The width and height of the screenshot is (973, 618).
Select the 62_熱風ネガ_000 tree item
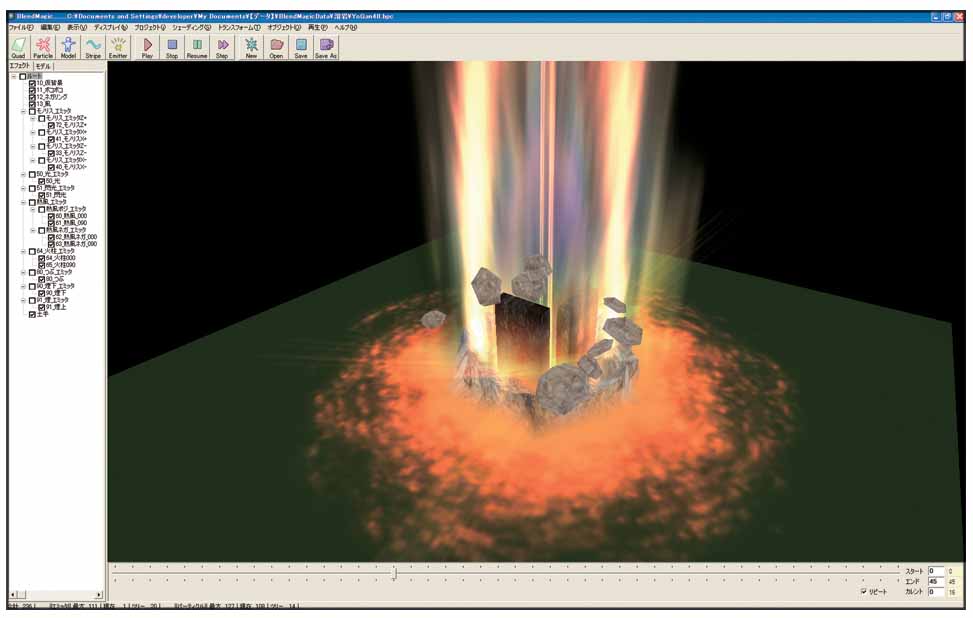[x=76, y=237]
